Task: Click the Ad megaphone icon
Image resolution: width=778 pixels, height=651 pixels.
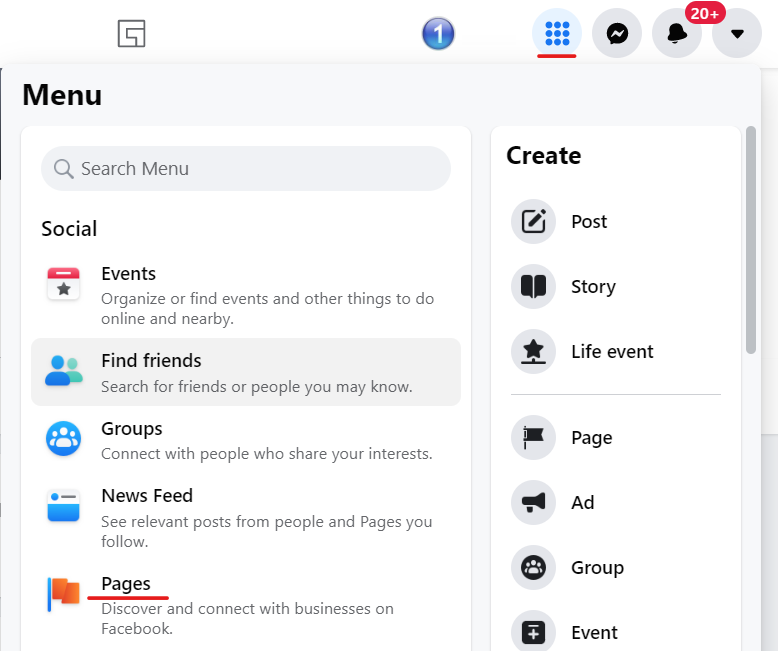Action: pyautogui.click(x=533, y=503)
